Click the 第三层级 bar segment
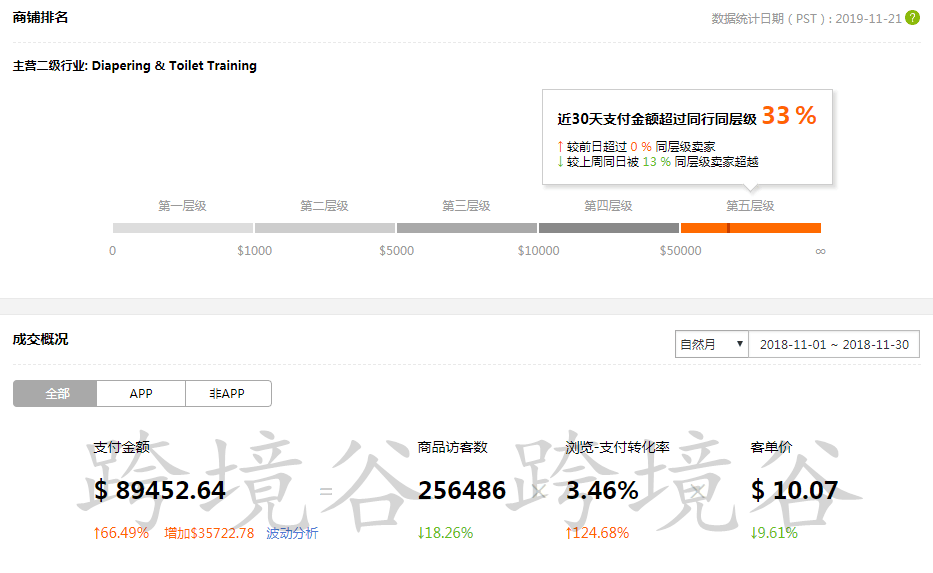 tap(467, 228)
